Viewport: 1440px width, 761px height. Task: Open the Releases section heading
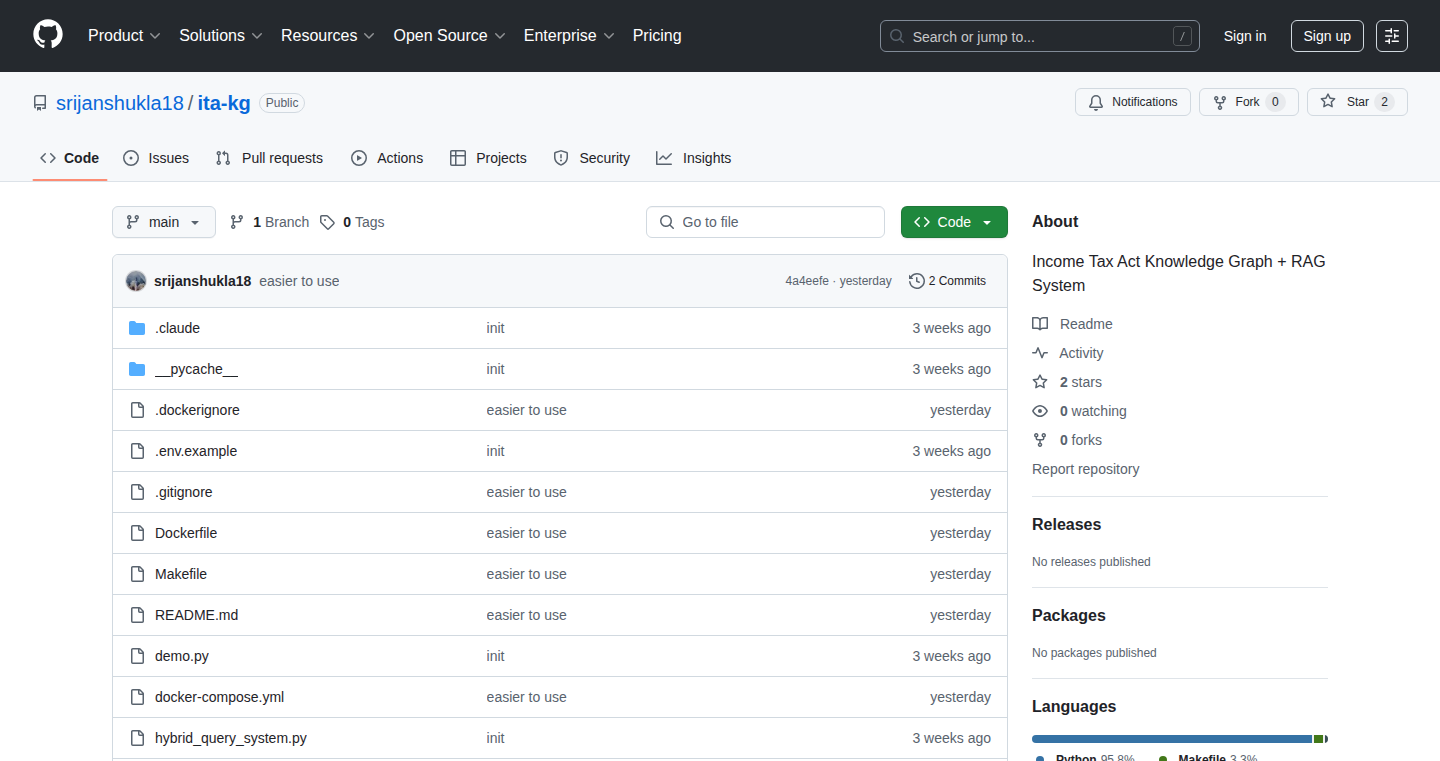point(1066,524)
